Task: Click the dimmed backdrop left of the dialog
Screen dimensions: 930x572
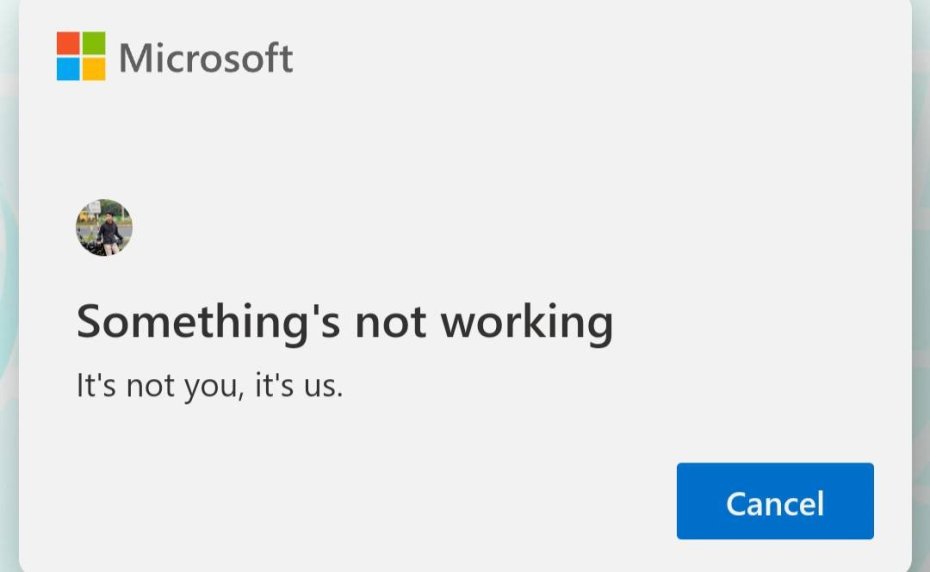Action: coord(8,300)
